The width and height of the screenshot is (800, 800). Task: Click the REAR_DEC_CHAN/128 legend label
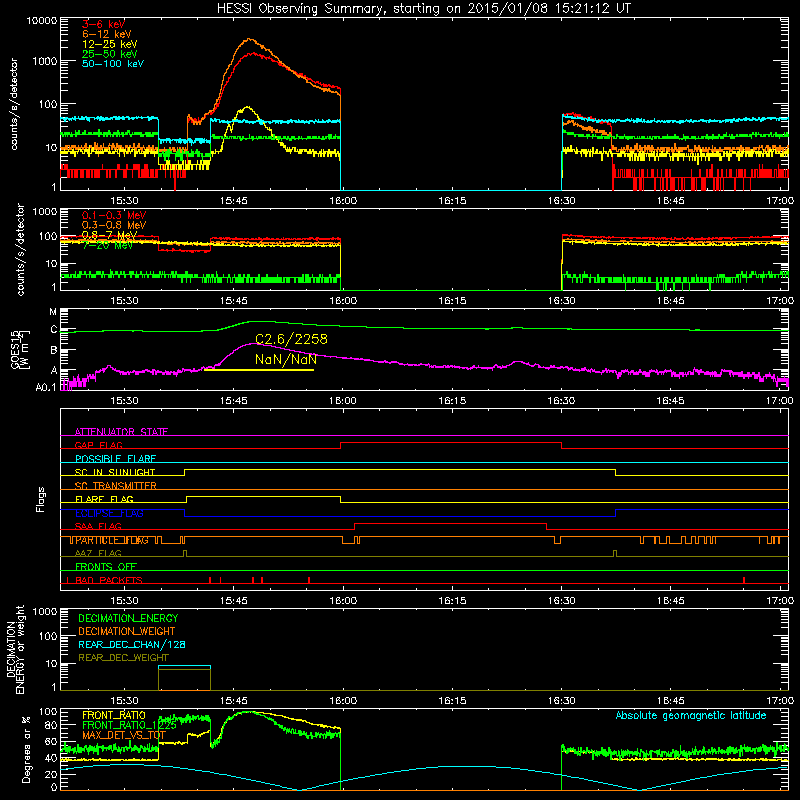tap(132, 644)
